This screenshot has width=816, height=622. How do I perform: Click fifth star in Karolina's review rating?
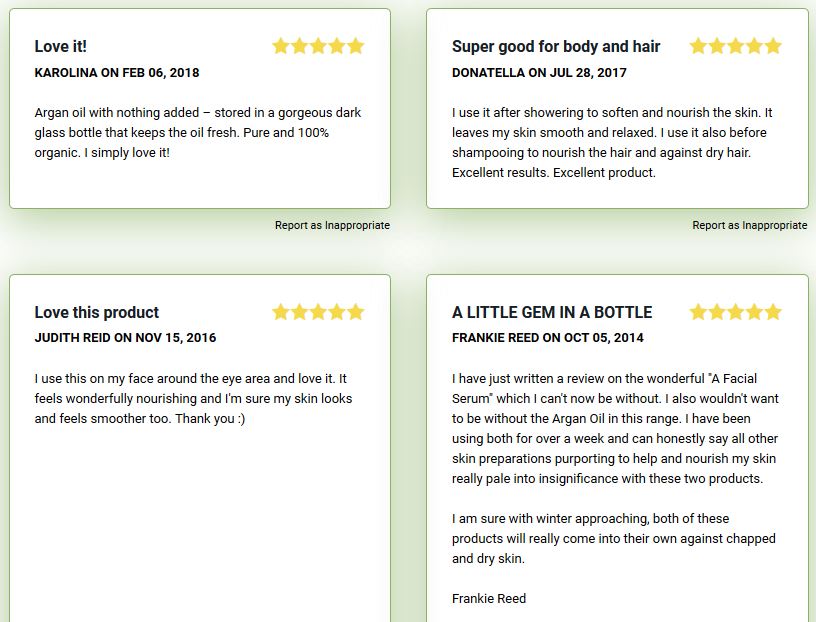point(356,46)
